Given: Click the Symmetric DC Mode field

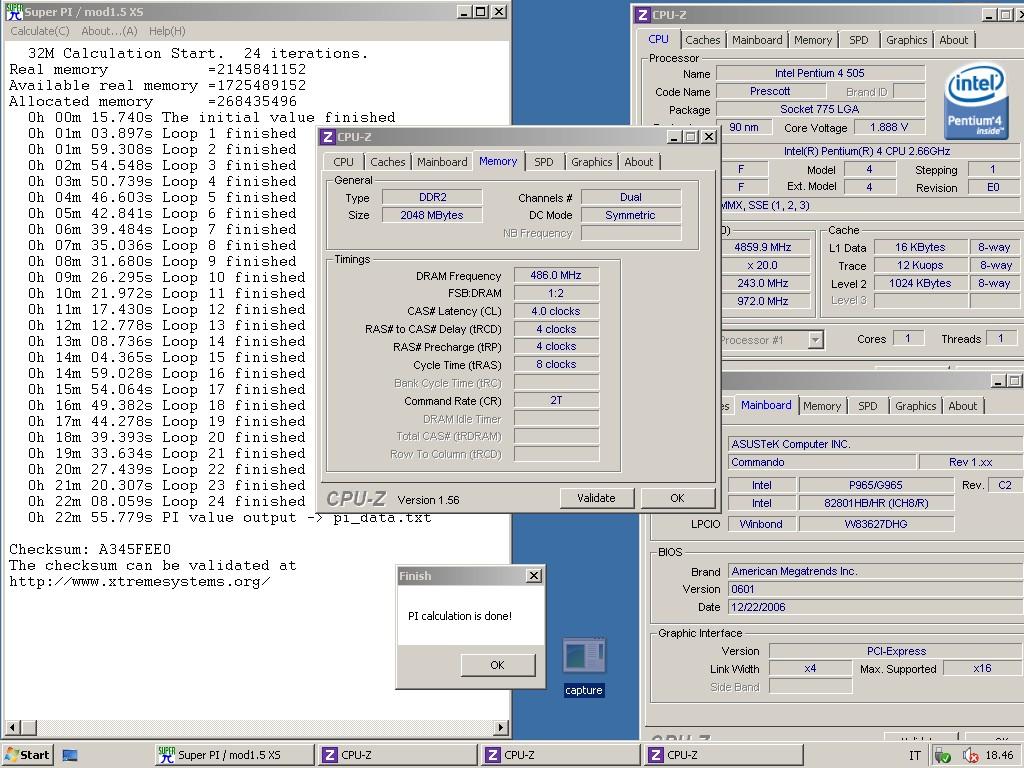Looking at the screenshot, I should tap(631, 215).
